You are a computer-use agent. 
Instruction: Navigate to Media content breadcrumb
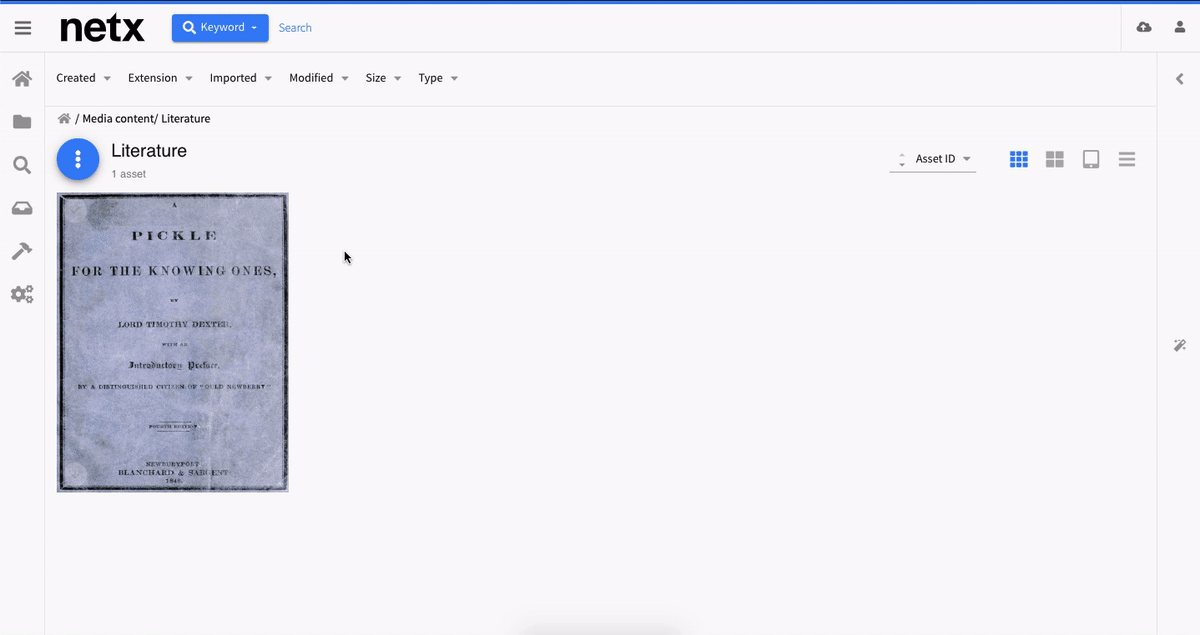click(x=118, y=118)
